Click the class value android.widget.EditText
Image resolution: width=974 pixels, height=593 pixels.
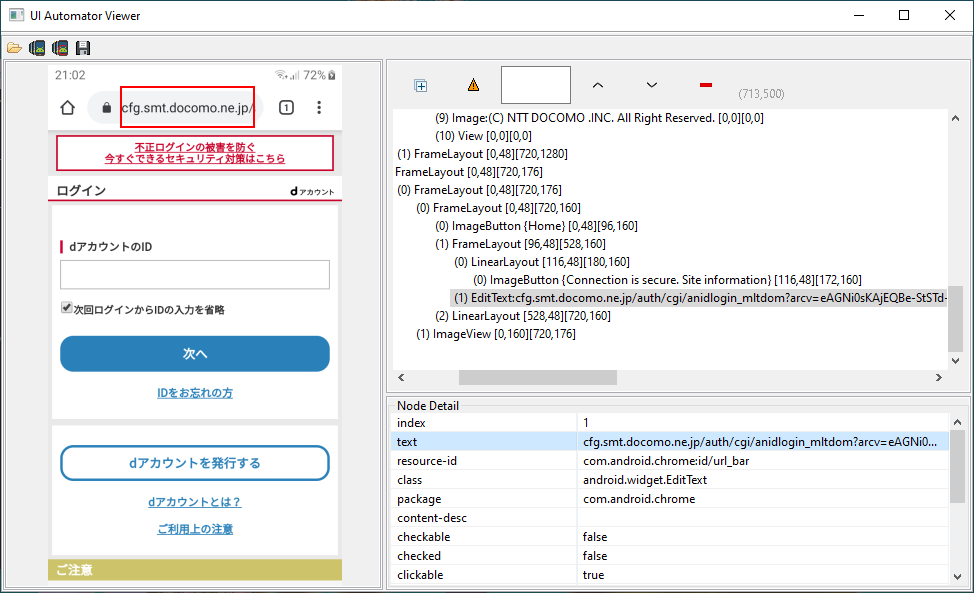[645, 480]
